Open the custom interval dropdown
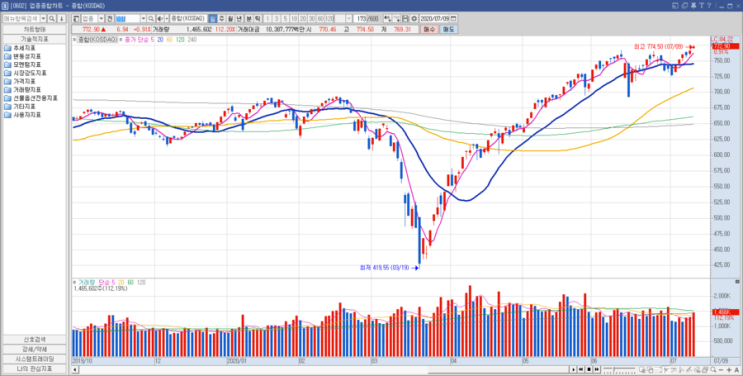 click(x=349, y=18)
